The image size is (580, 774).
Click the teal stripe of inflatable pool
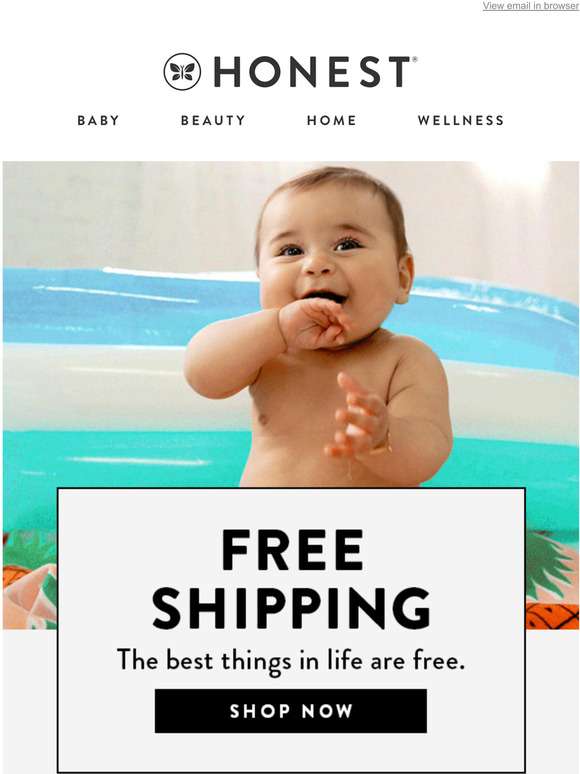pos(123,474)
